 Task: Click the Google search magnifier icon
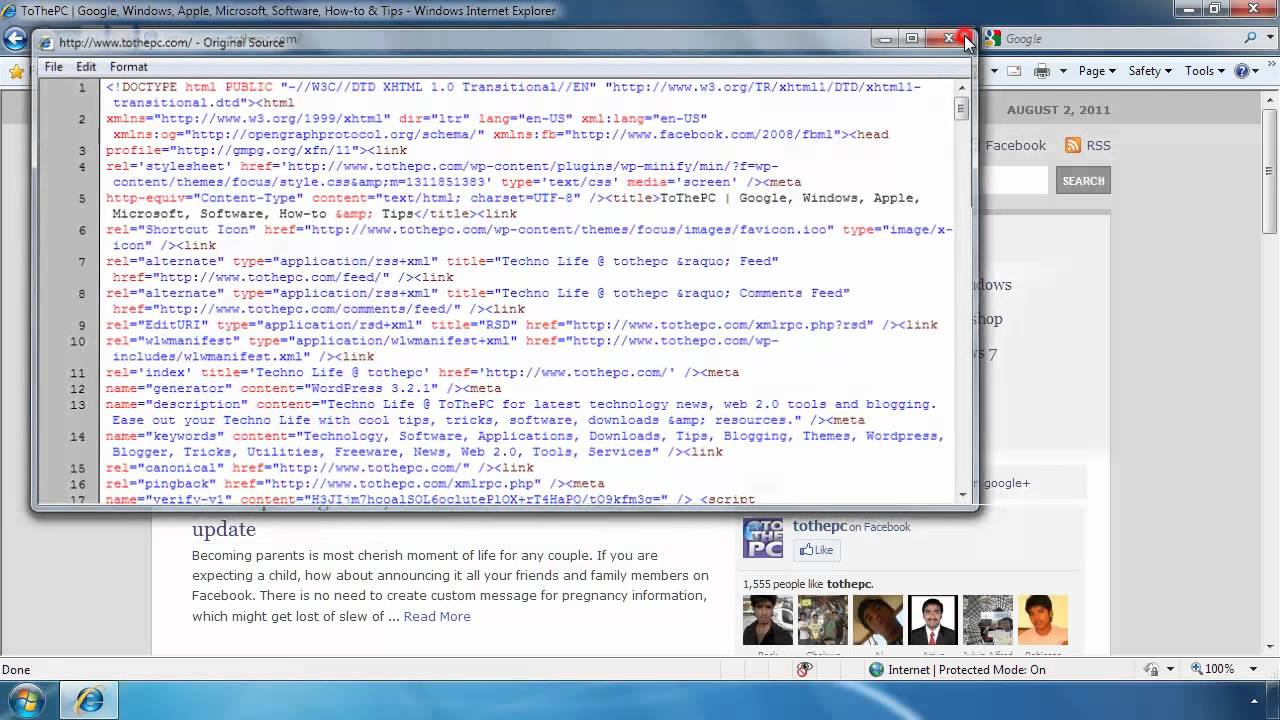click(1251, 38)
